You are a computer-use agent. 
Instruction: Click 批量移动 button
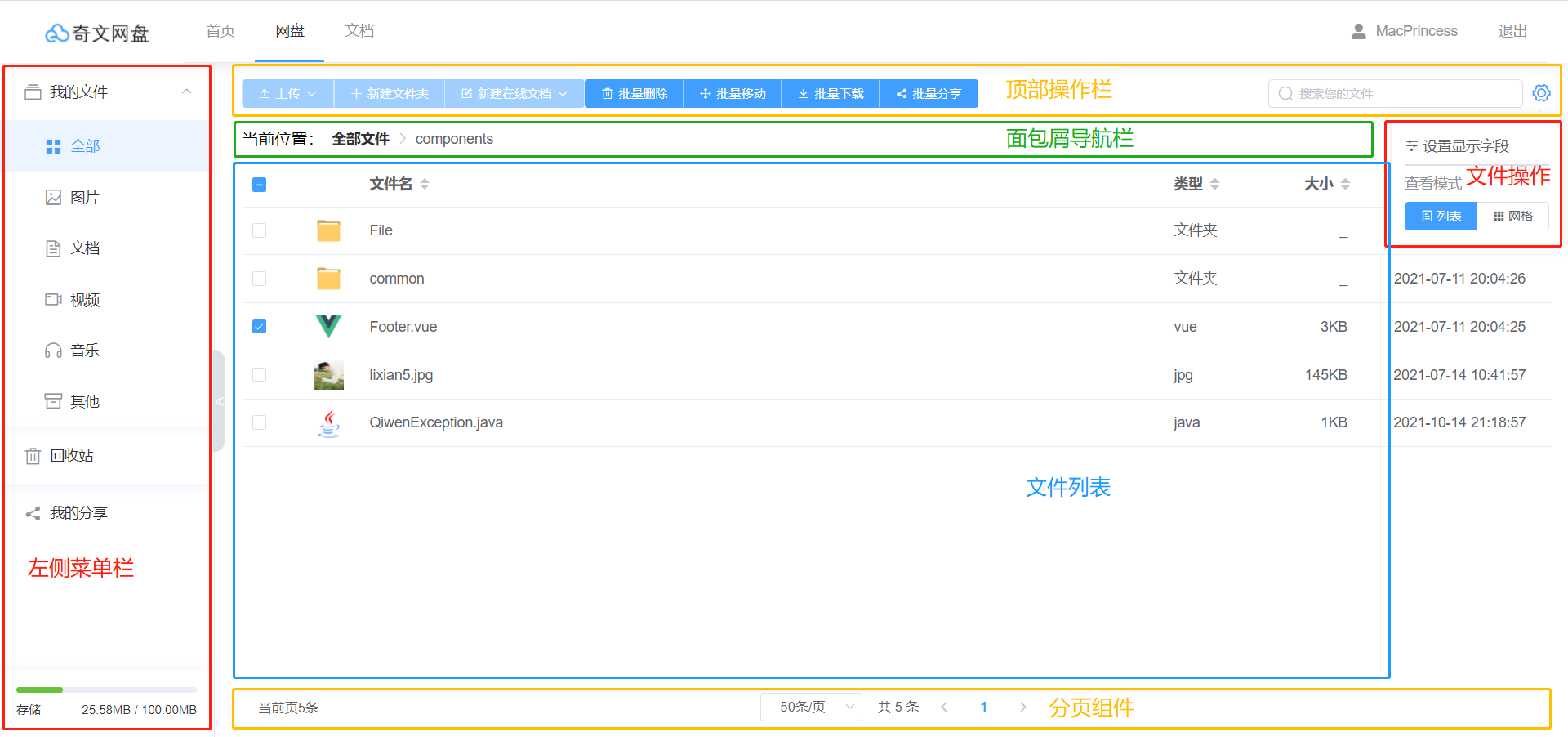(x=733, y=94)
